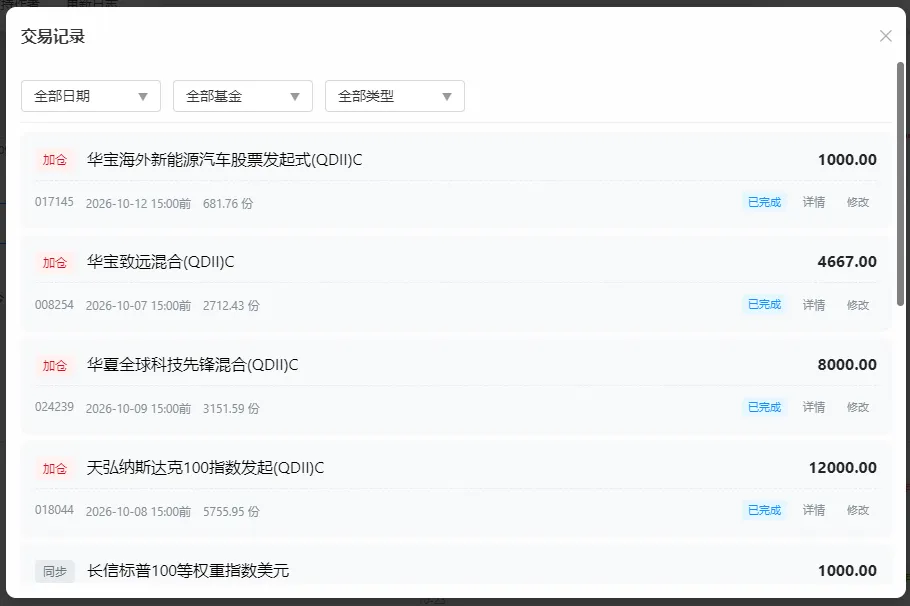
Task: Click amount 1000.00 of 华宝海外新能源汽车
Action: click(847, 160)
